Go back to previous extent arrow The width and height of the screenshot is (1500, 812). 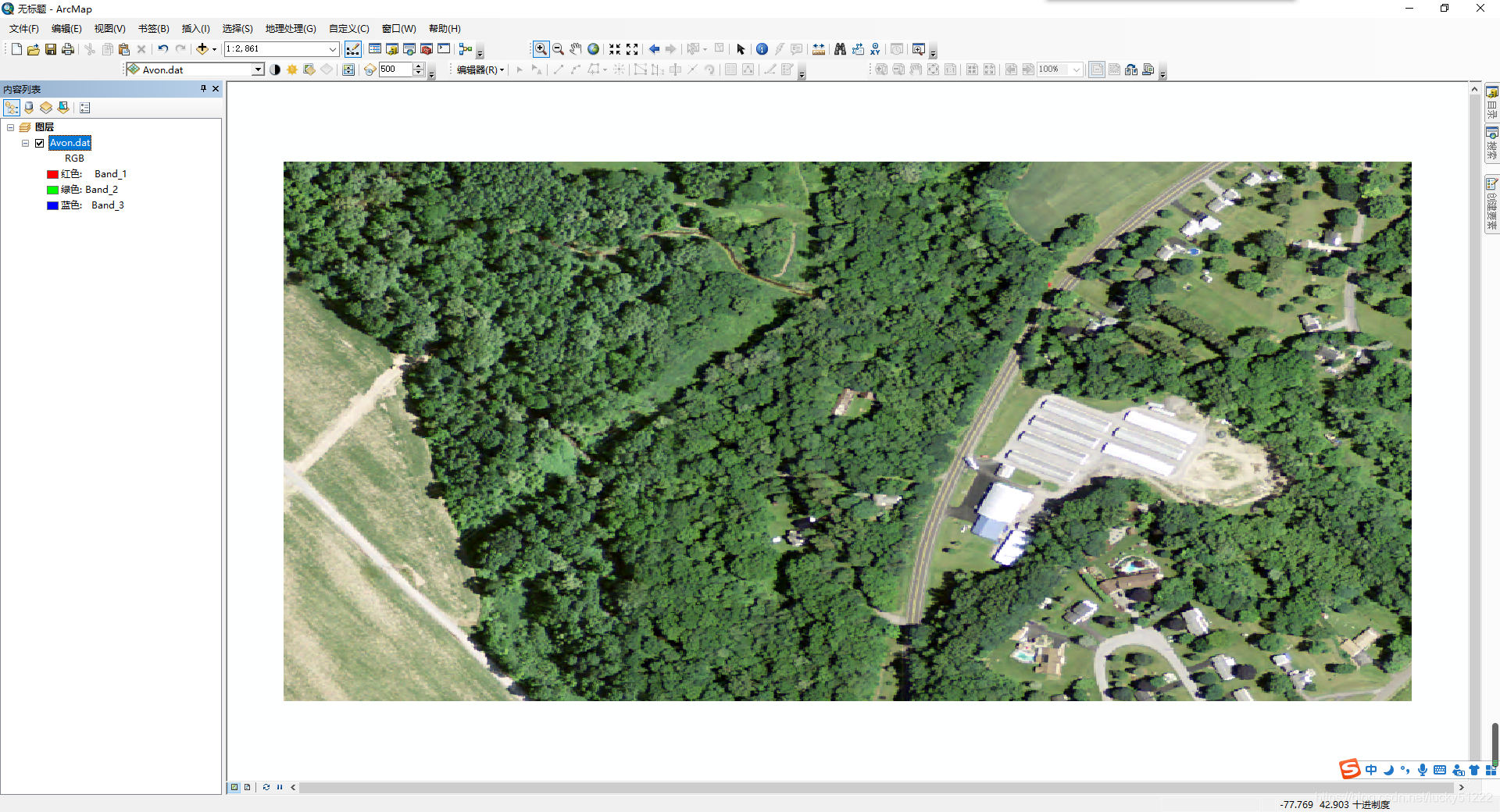point(654,49)
